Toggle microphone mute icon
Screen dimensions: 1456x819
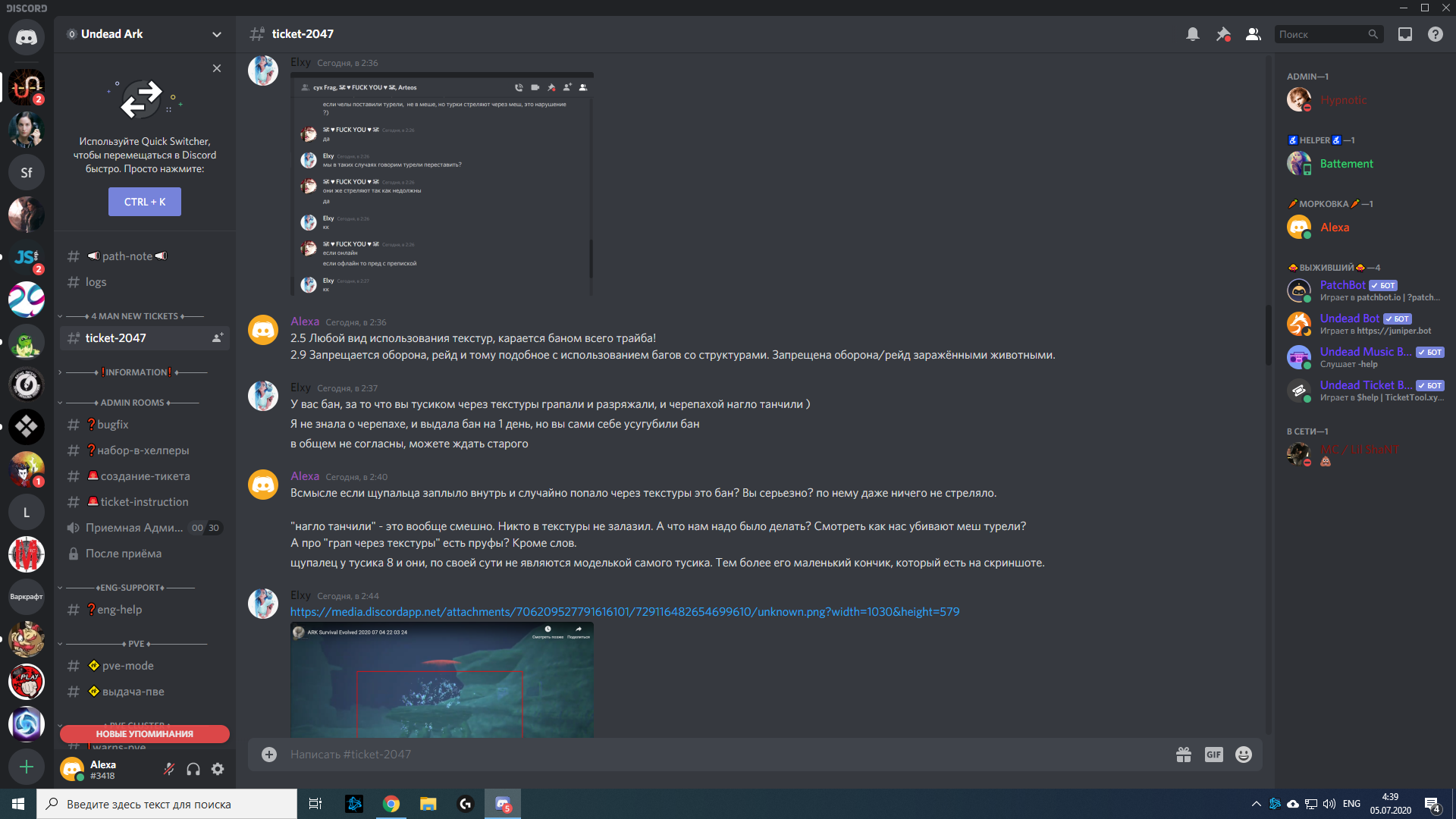click(169, 769)
